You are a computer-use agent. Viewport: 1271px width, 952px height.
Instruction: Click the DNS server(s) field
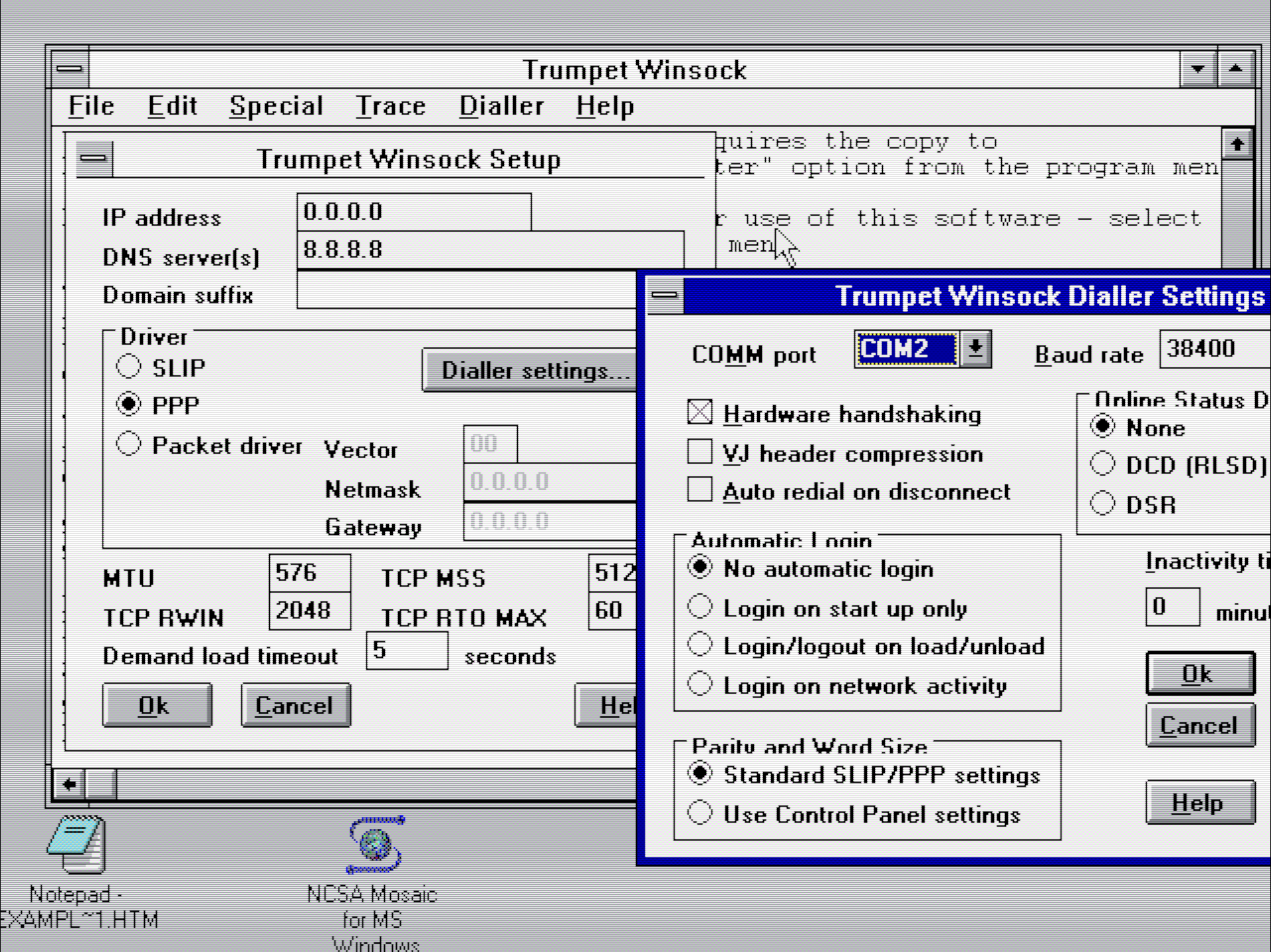pyautogui.click(x=491, y=250)
